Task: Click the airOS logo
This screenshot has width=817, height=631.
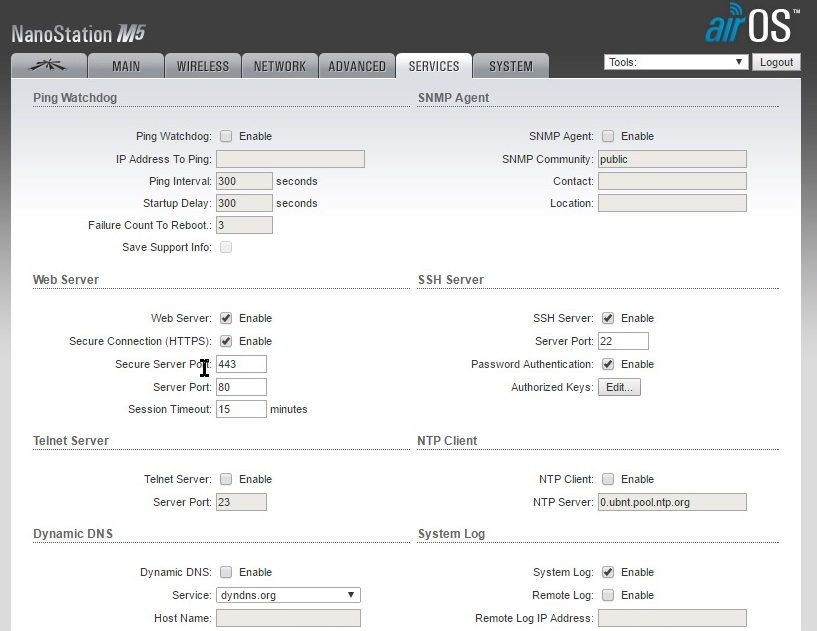Action: coord(751,24)
